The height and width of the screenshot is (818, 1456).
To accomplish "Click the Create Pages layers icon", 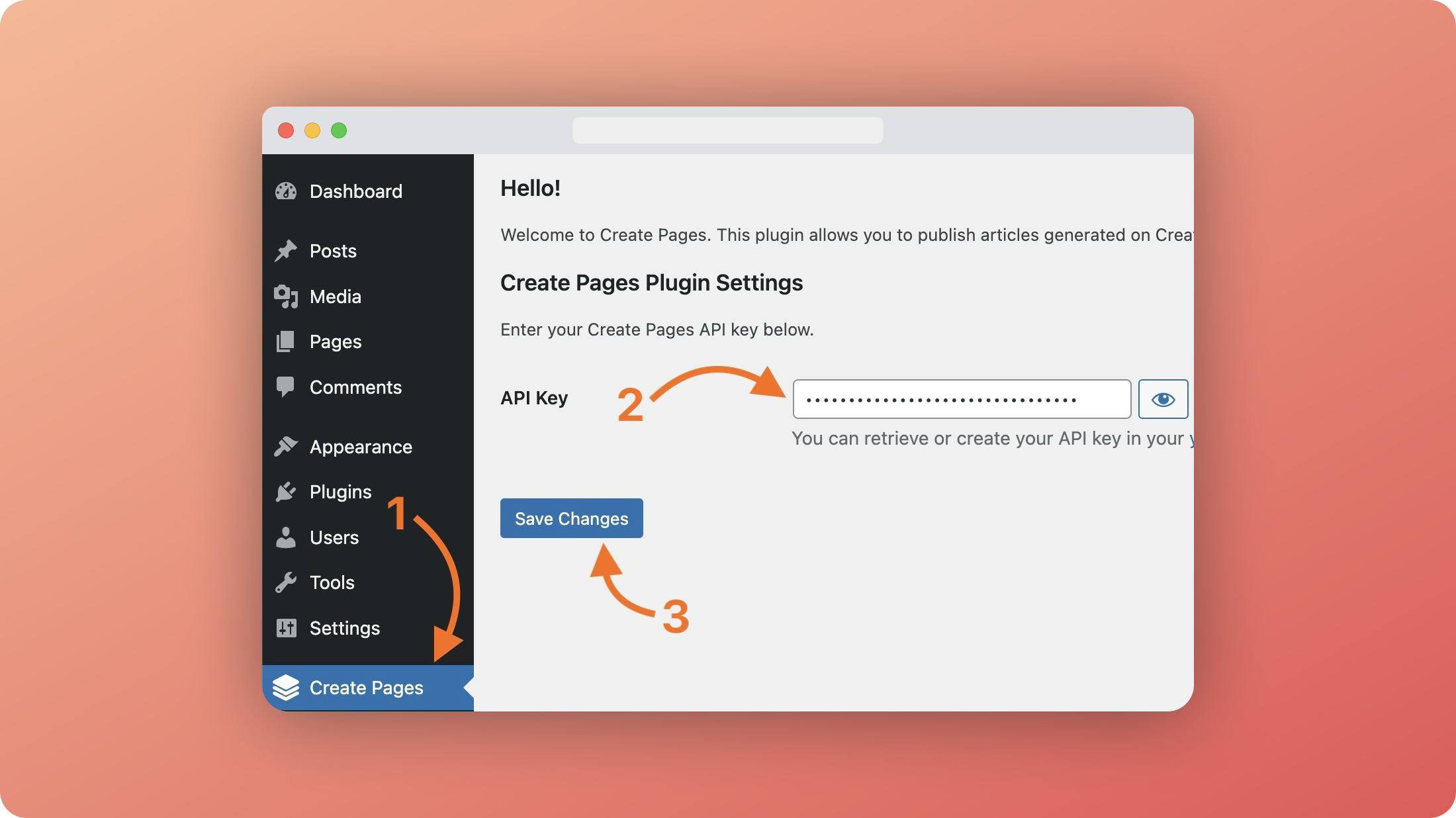I will click(x=286, y=688).
